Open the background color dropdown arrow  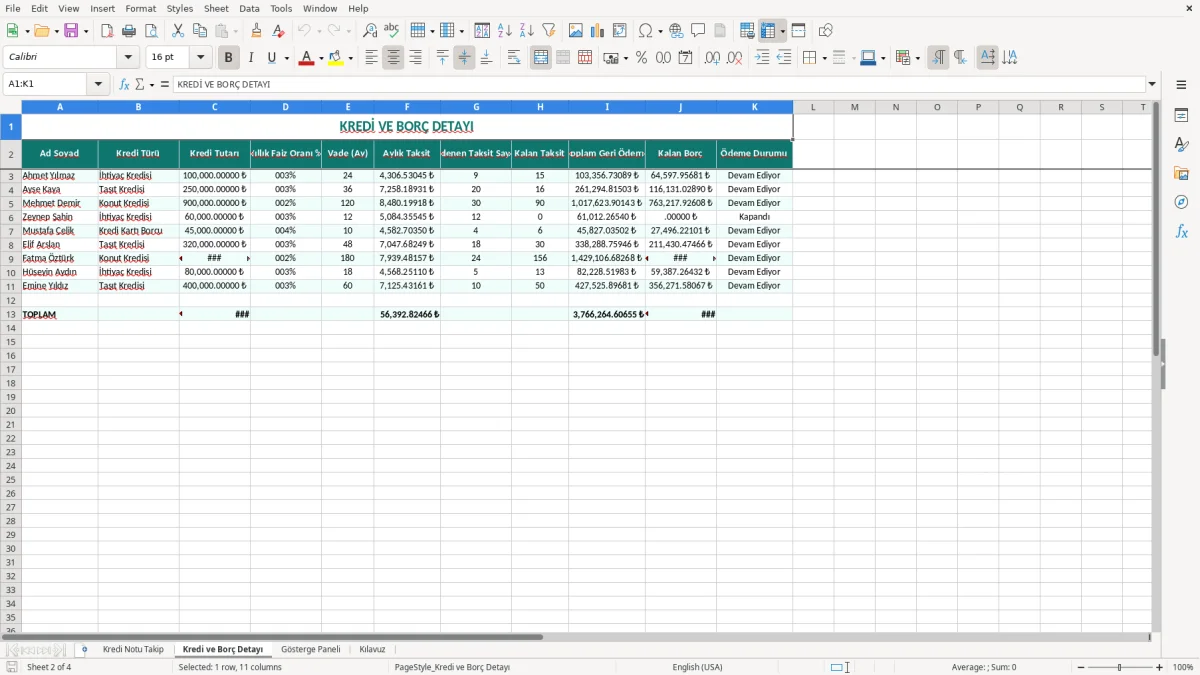click(x=350, y=58)
